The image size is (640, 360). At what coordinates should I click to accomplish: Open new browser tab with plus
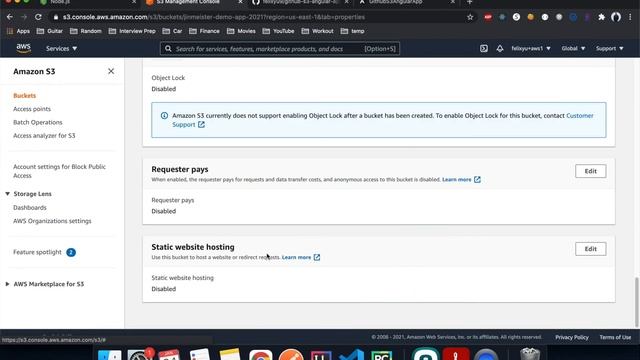pos(469,2)
